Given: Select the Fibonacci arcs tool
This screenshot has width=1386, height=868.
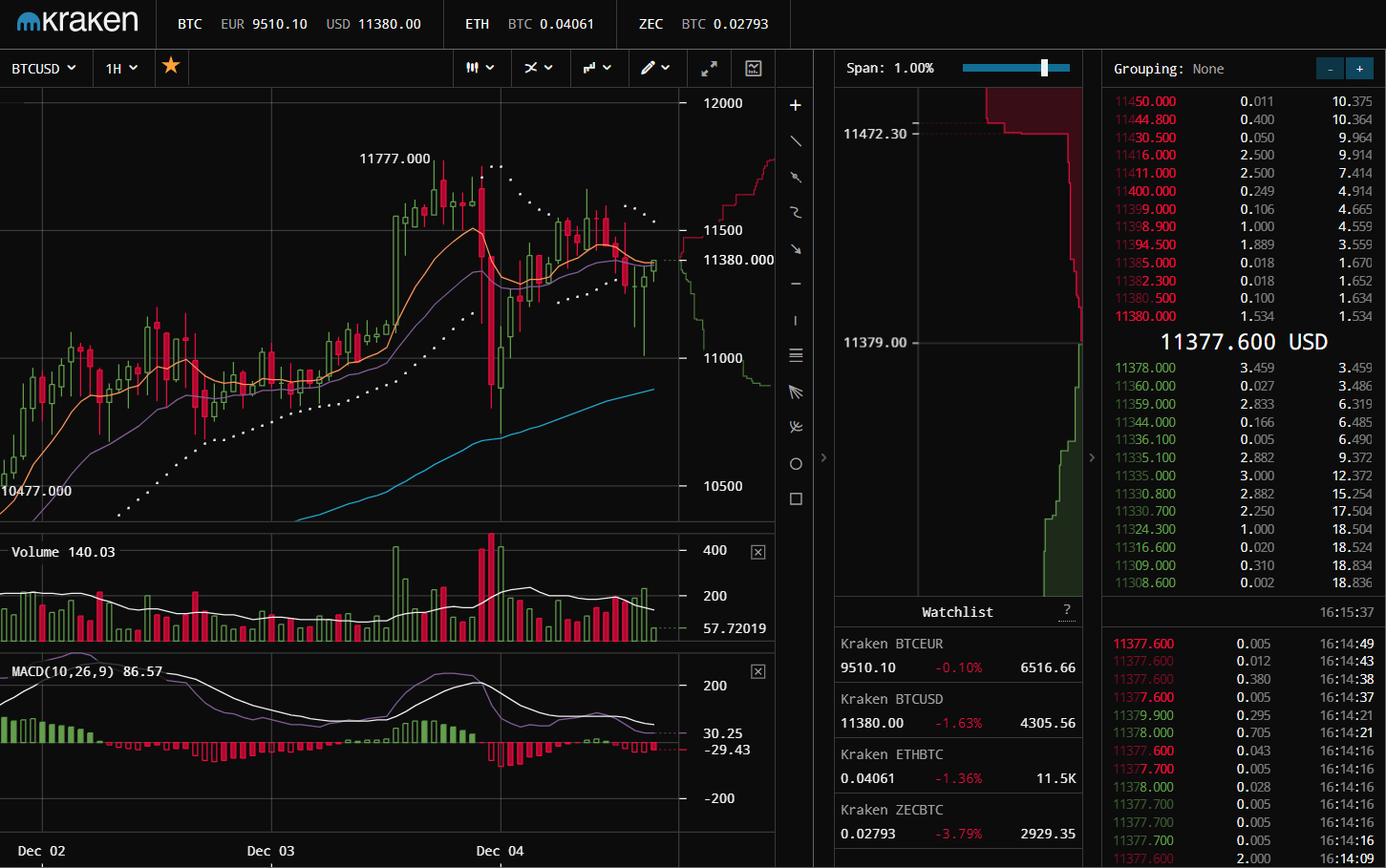Looking at the screenshot, I should (x=796, y=427).
